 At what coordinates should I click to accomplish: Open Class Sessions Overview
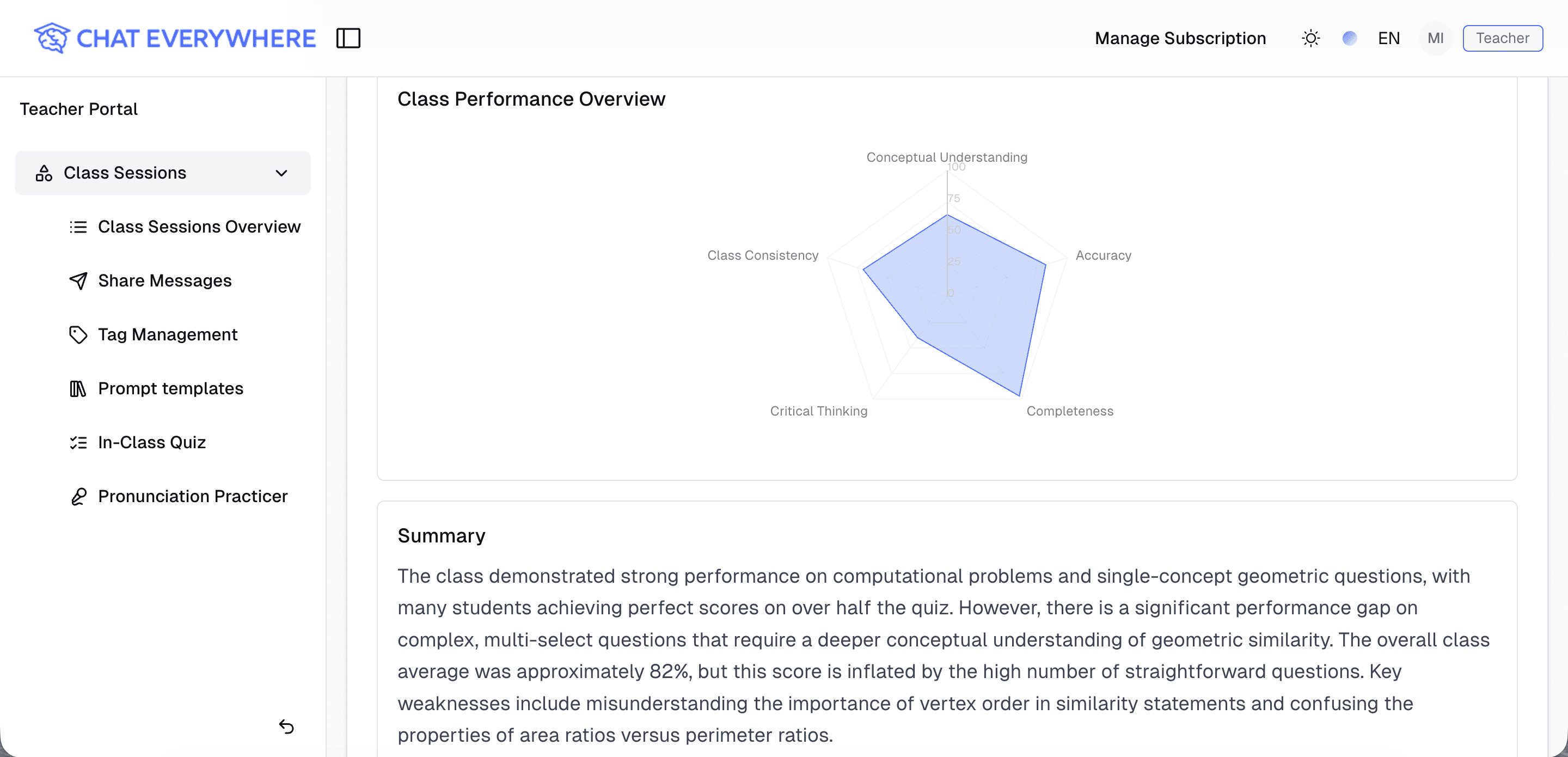[198, 227]
